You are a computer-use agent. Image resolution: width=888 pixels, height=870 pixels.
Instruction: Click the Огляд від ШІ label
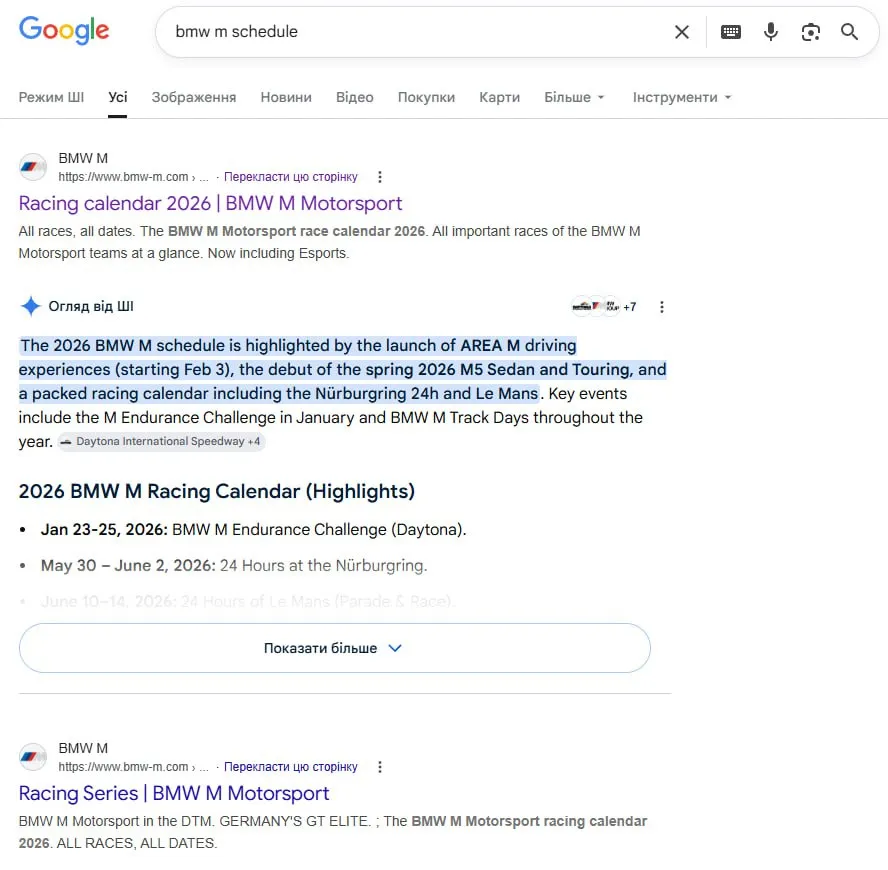[x=91, y=306]
